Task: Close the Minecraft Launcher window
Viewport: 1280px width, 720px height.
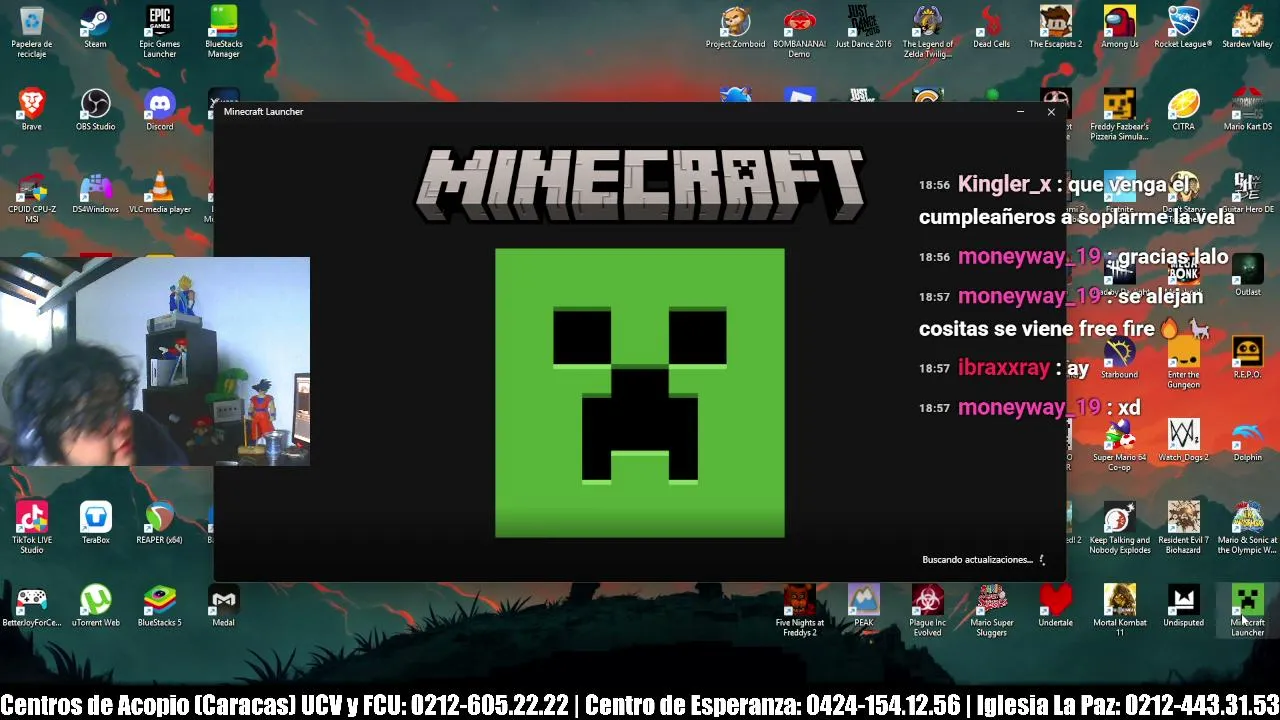Action: [x=1051, y=112]
